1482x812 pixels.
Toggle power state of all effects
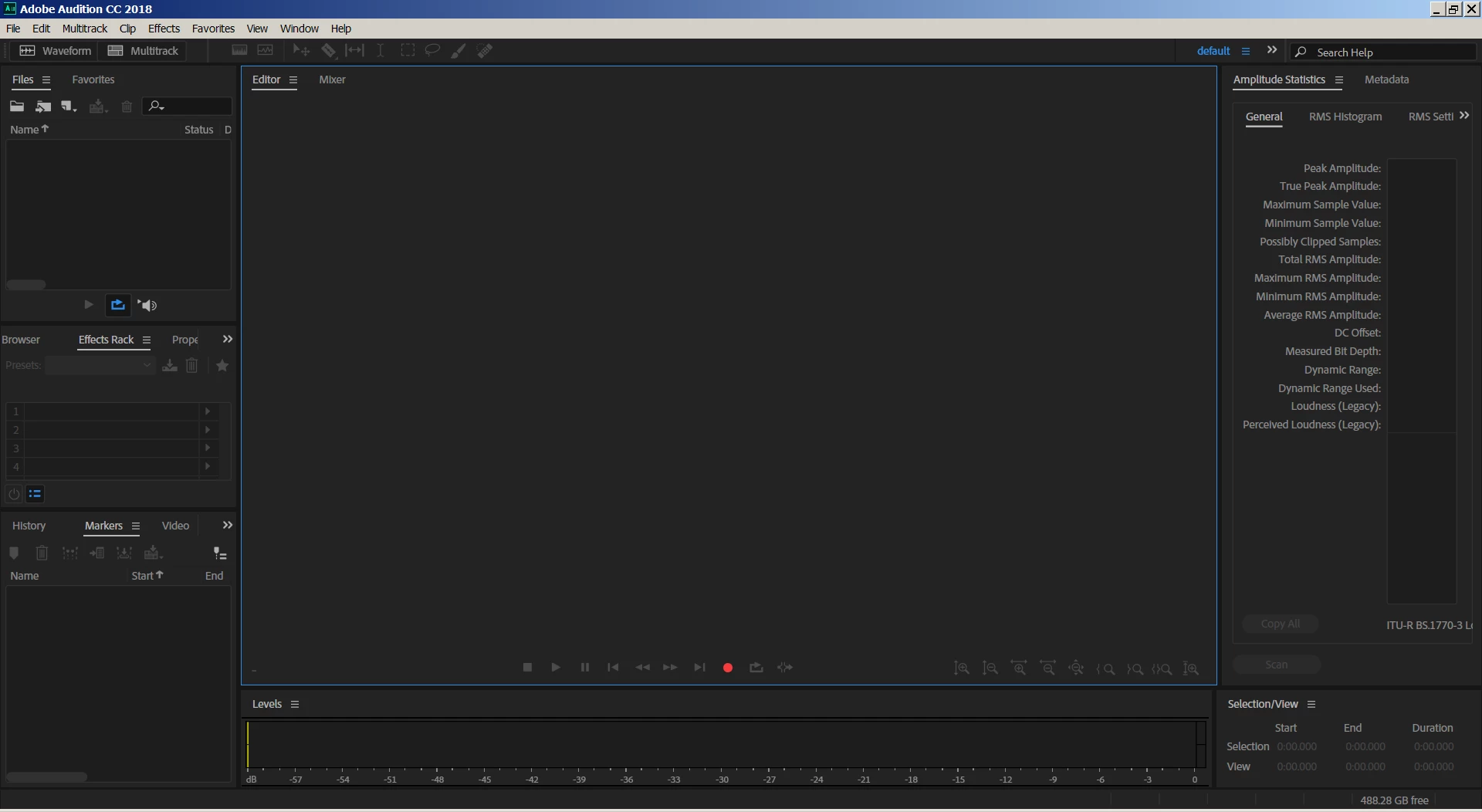(x=14, y=494)
